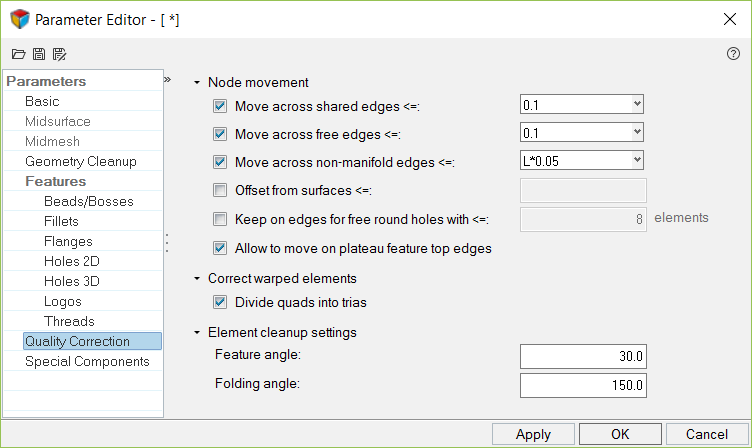Viewport: 752px width, 448px height.
Task: Disable Move across shared edges checkbox
Action: 220,105
